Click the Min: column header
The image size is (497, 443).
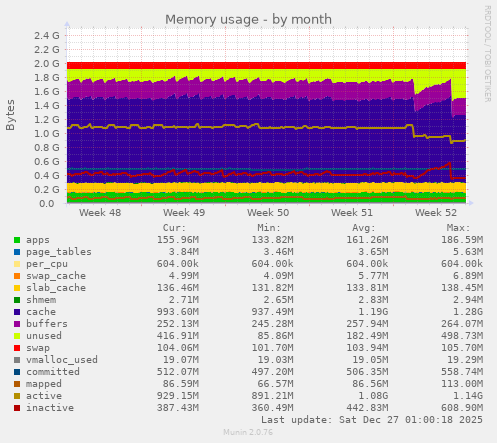tap(269, 228)
